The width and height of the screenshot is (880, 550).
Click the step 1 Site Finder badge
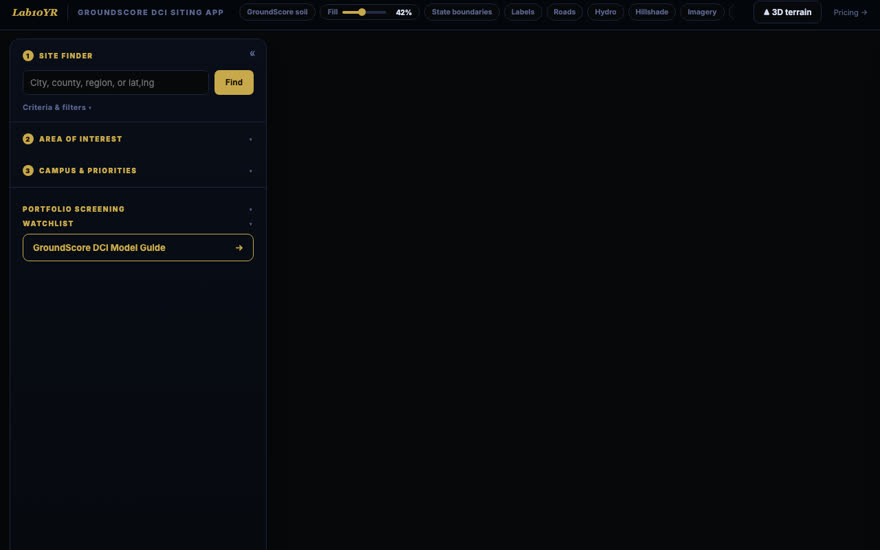point(28,56)
